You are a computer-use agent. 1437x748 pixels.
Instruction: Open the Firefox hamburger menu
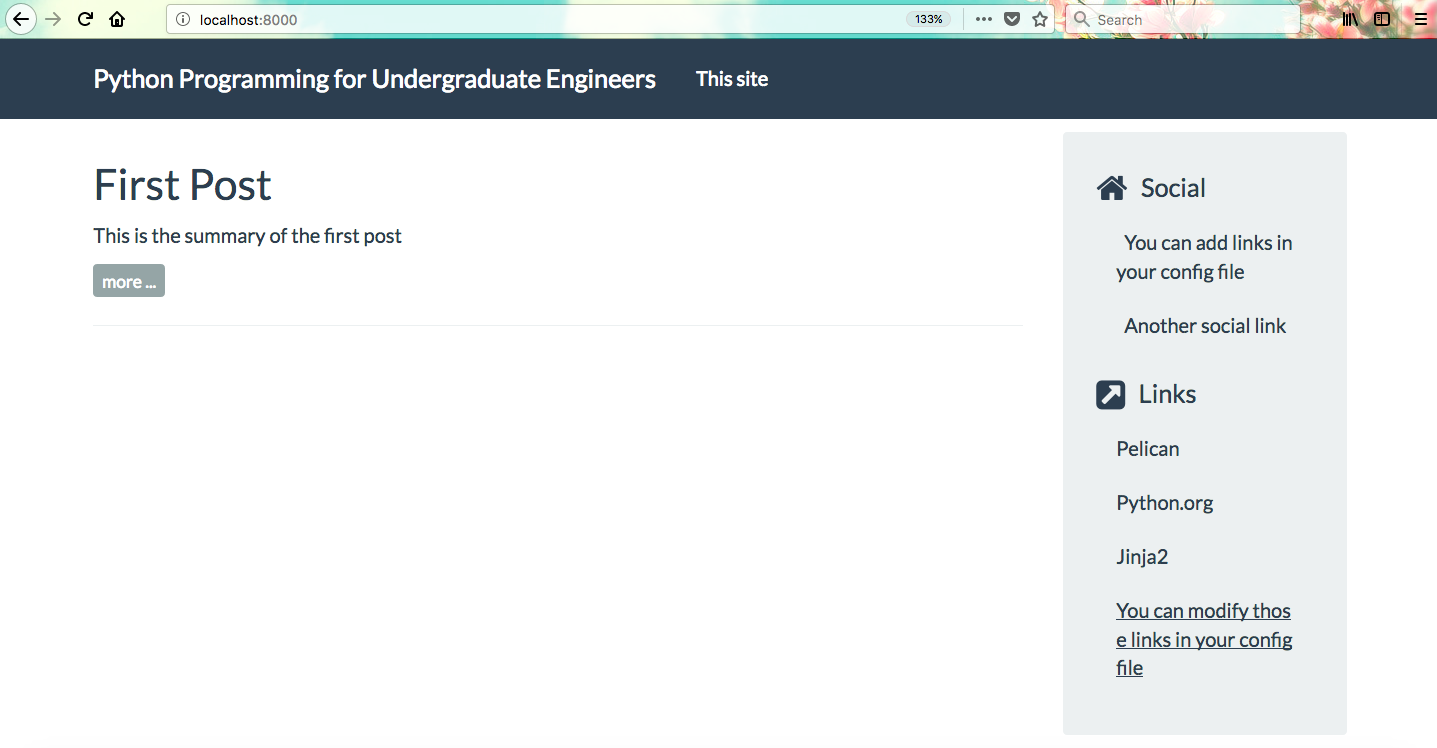click(1420, 19)
